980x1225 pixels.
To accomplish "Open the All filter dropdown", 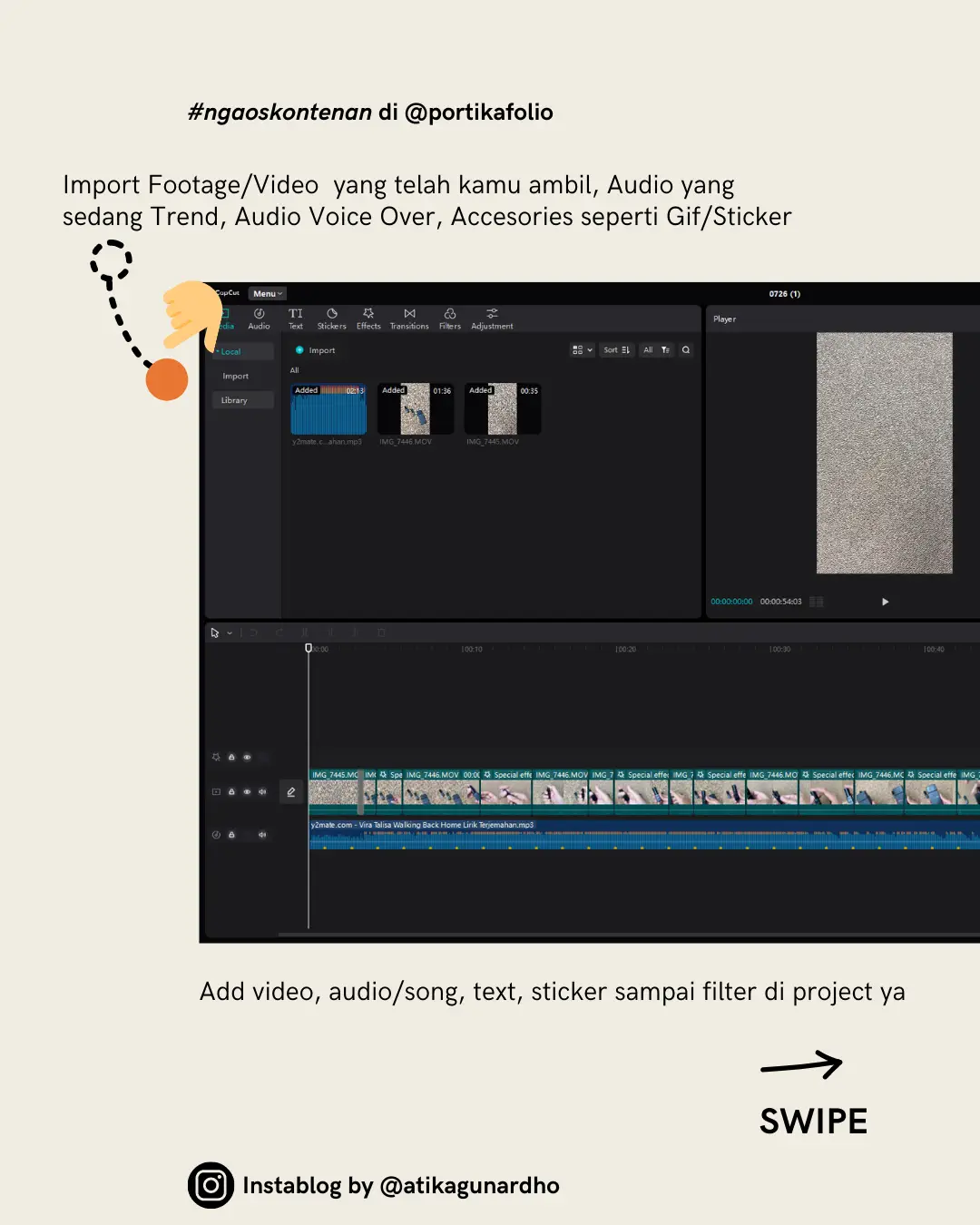I will tap(648, 349).
